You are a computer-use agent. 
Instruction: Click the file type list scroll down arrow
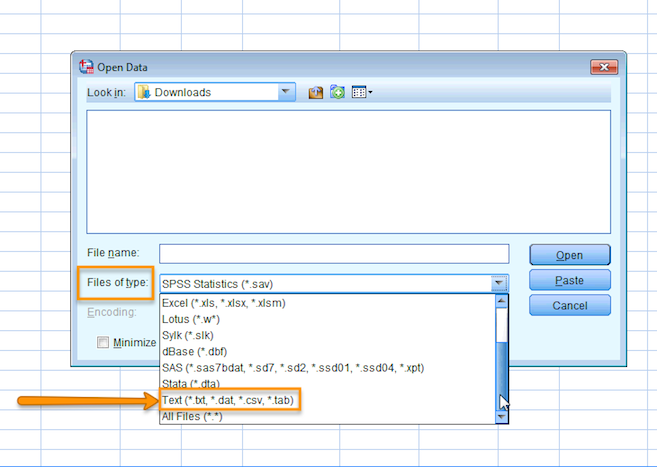click(x=502, y=417)
